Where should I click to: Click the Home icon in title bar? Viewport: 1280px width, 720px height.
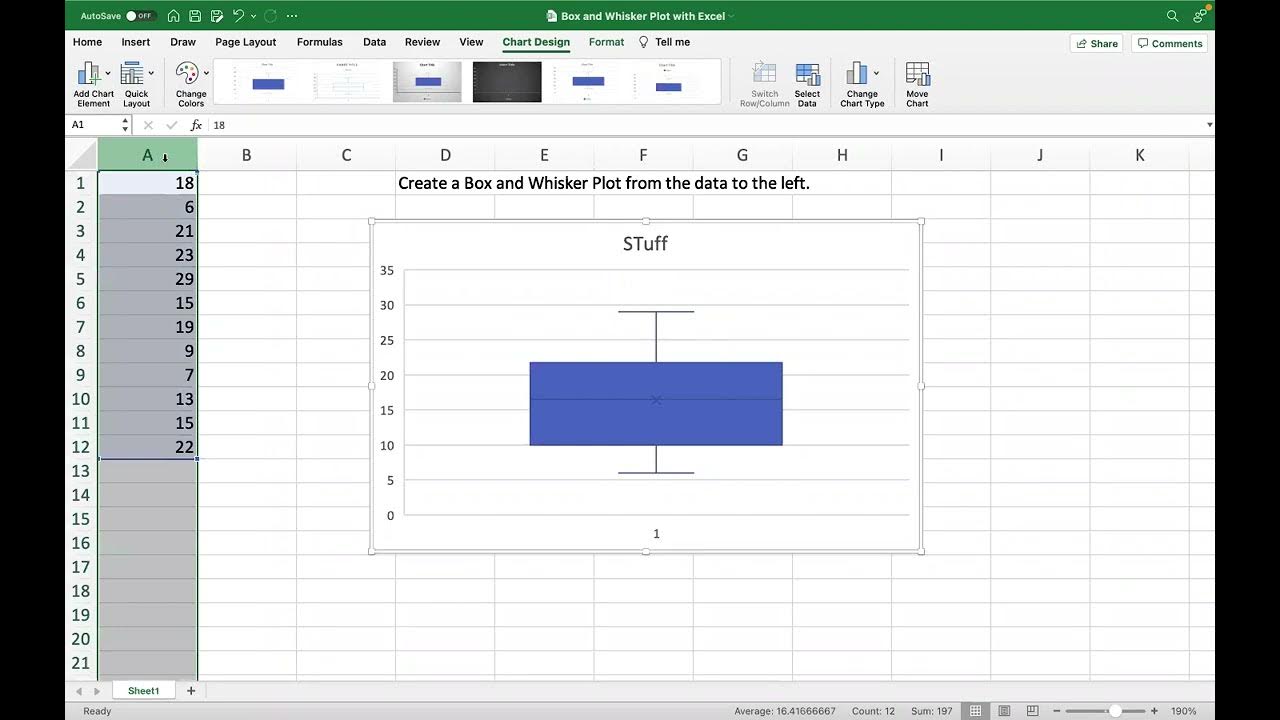click(174, 16)
